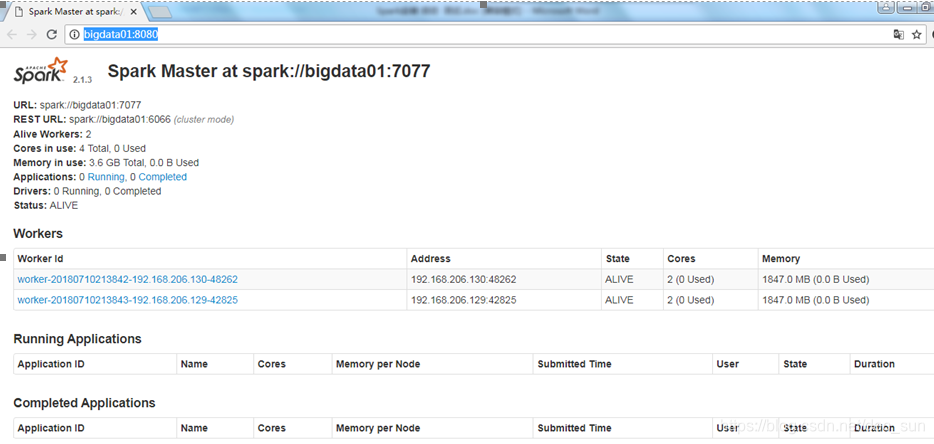
Task: Click the Completed Applications section heading
Action: (84, 403)
